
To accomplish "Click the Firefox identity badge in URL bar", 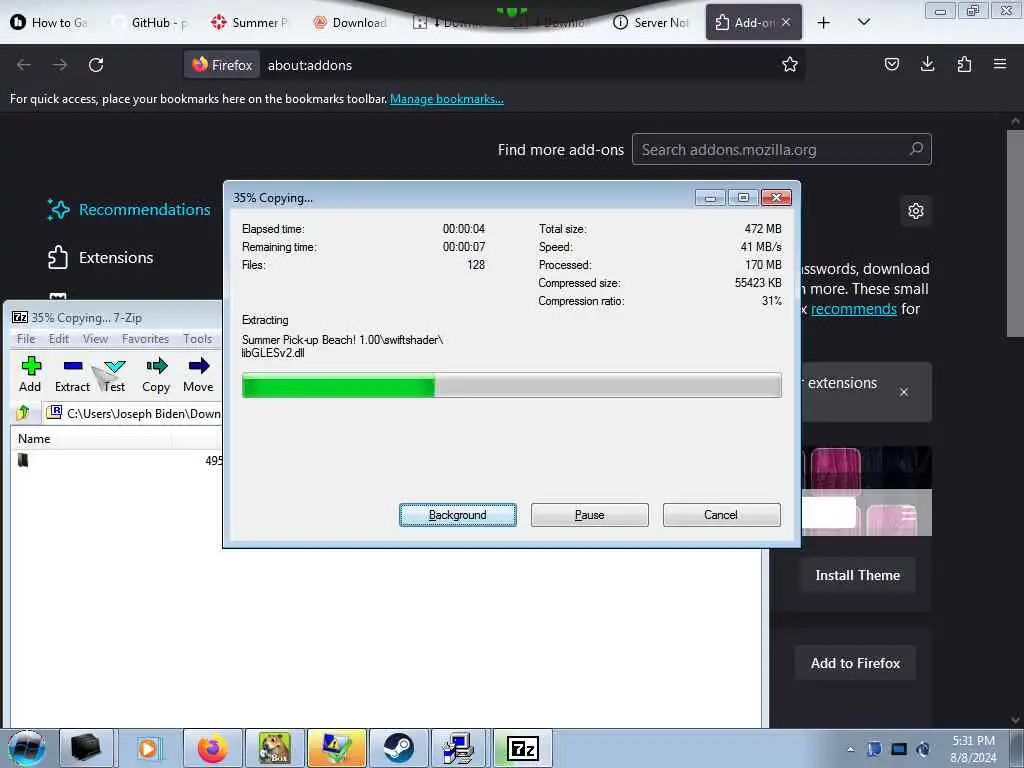I will [222, 65].
